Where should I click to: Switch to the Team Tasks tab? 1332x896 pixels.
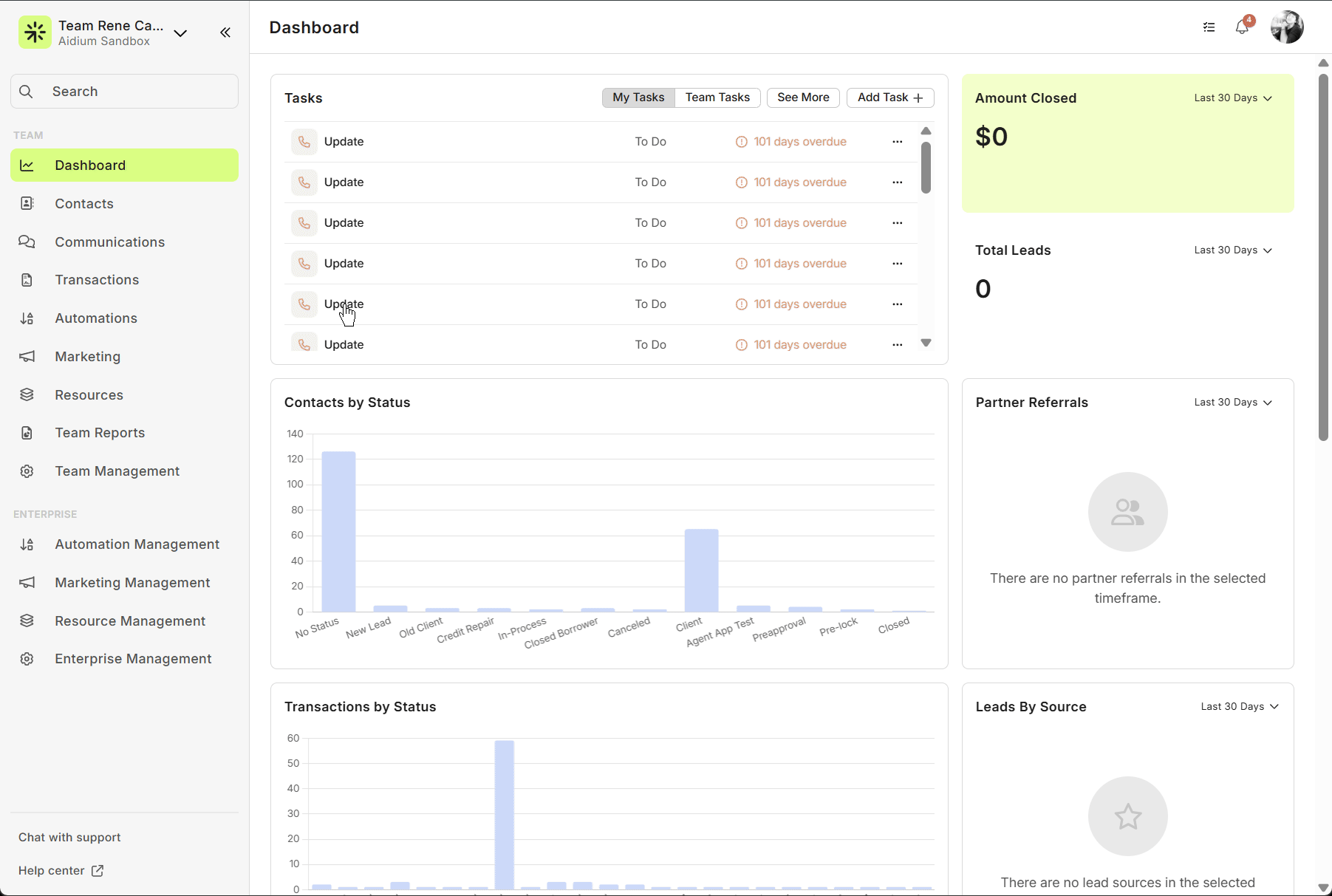click(717, 98)
